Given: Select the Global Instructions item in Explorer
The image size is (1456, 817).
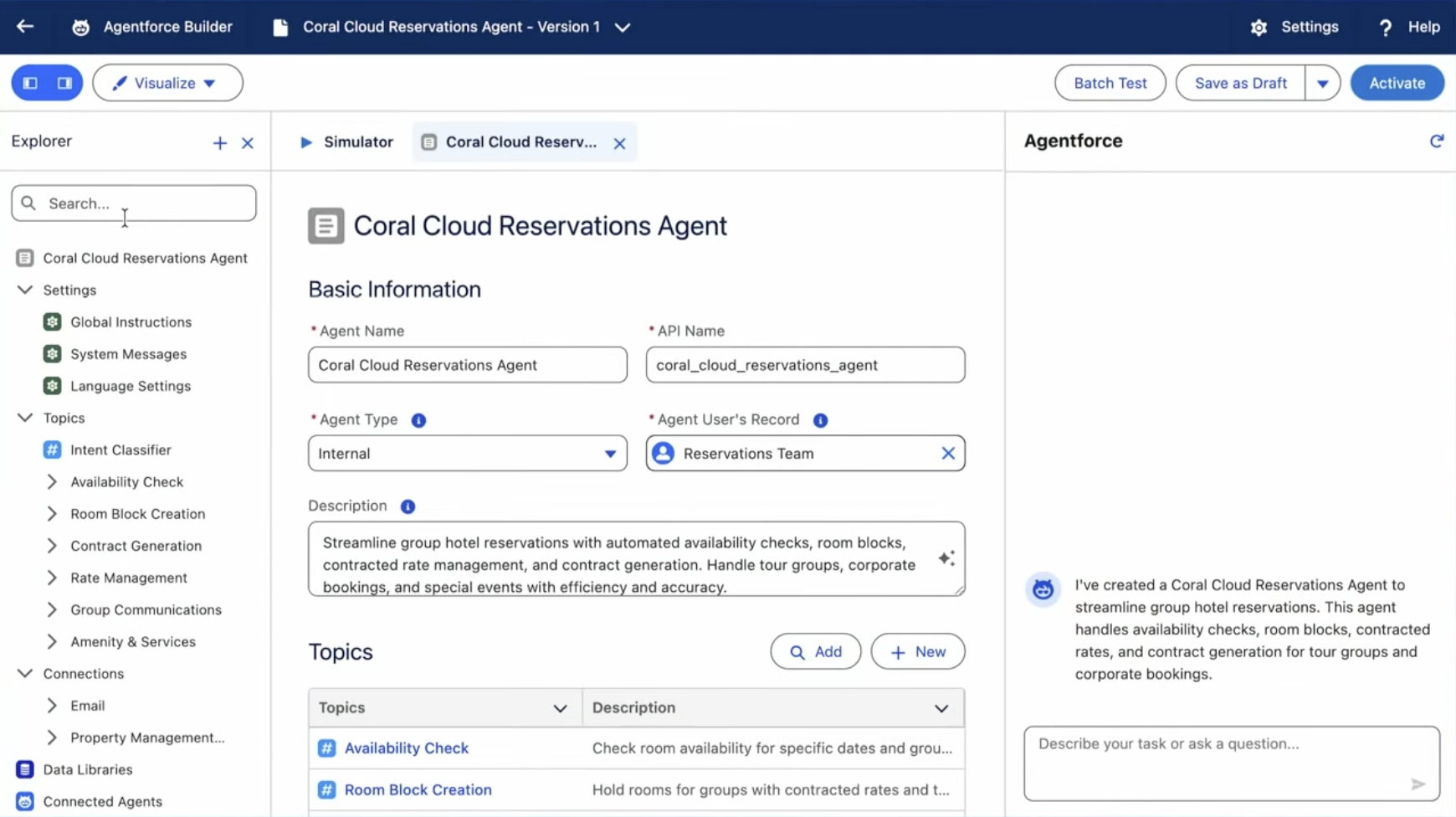Looking at the screenshot, I should (130, 321).
